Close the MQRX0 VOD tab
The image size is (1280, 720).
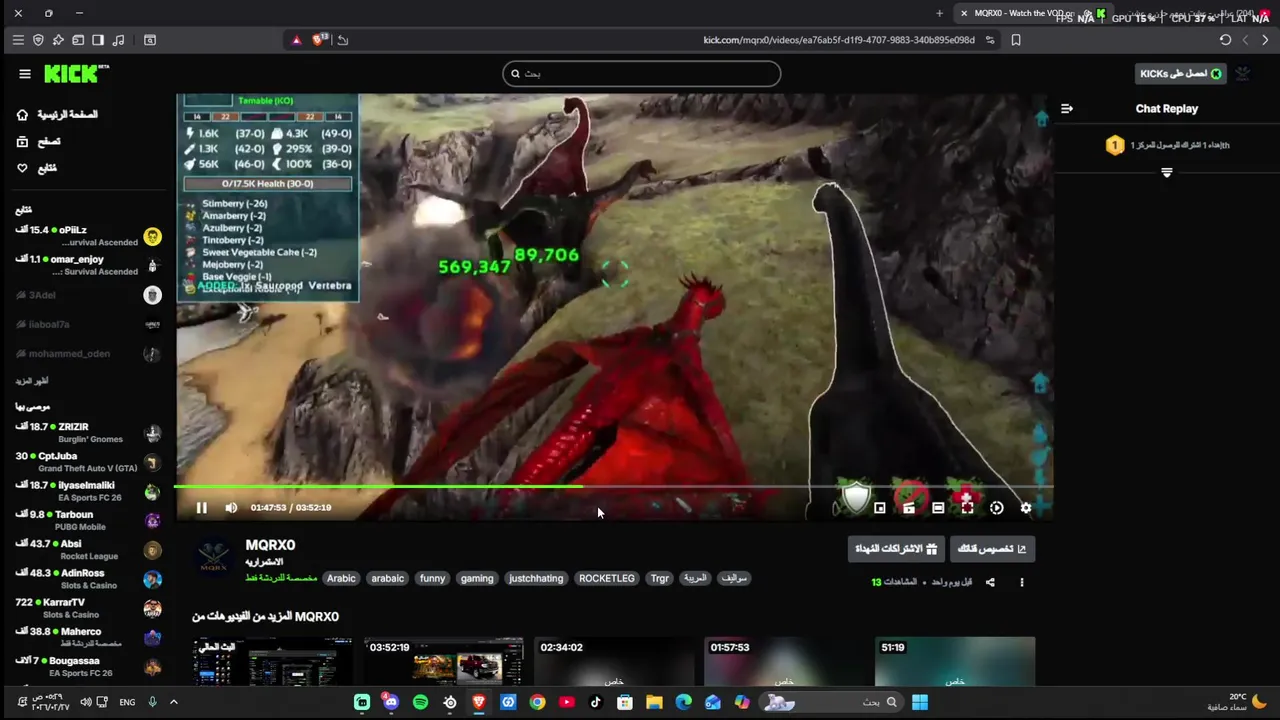(x=963, y=13)
